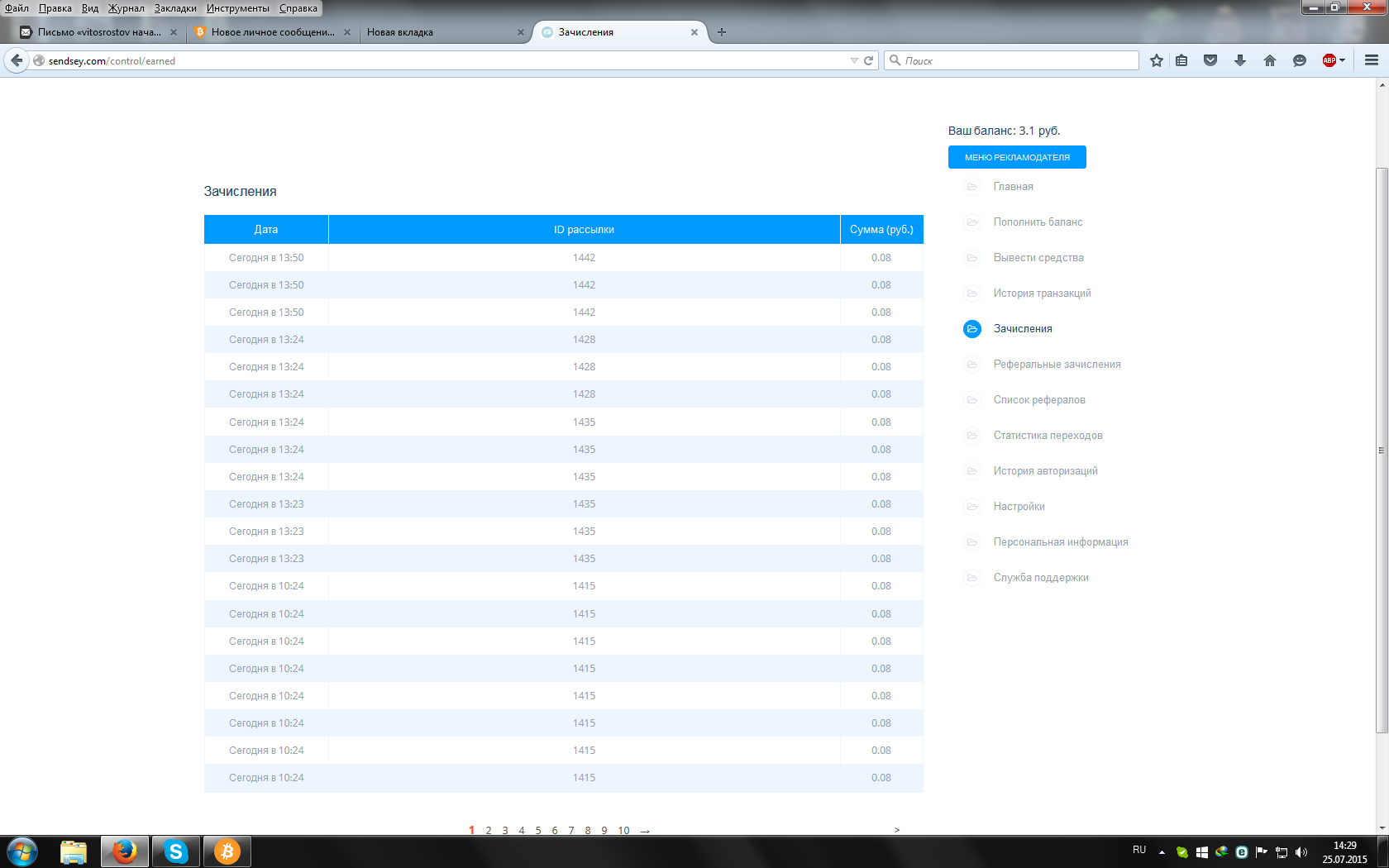
Task: Click the ID рассылки column header
Action: pyautogui.click(x=584, y=230)
